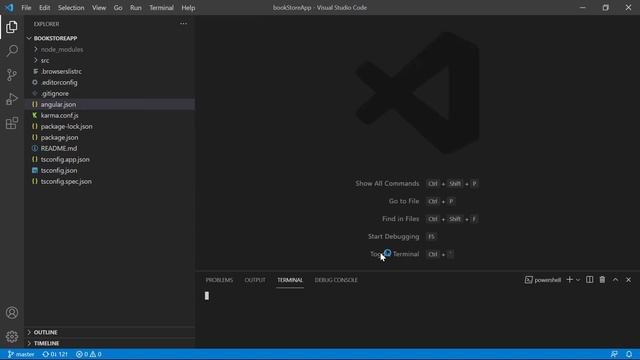This screenshot has width=640, height=360.
Task: Open the Terminal menu
Action: [161, 8]
